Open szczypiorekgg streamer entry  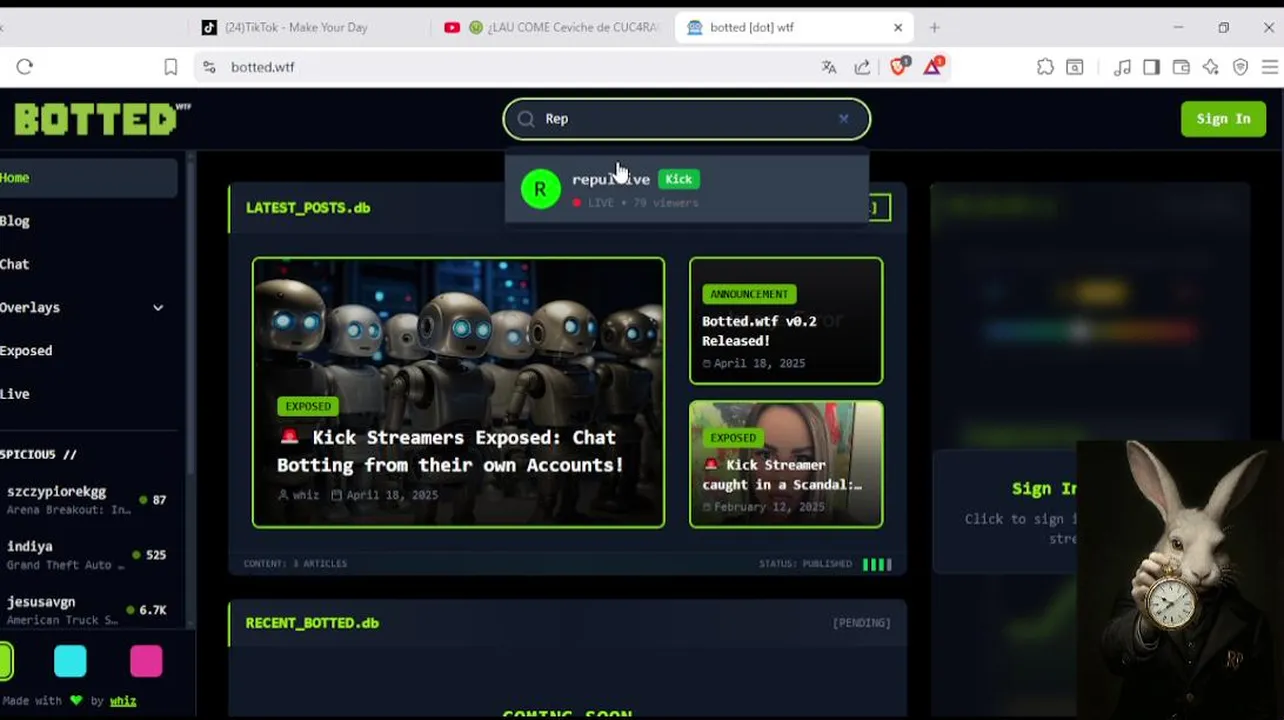(x=88, y=500)
